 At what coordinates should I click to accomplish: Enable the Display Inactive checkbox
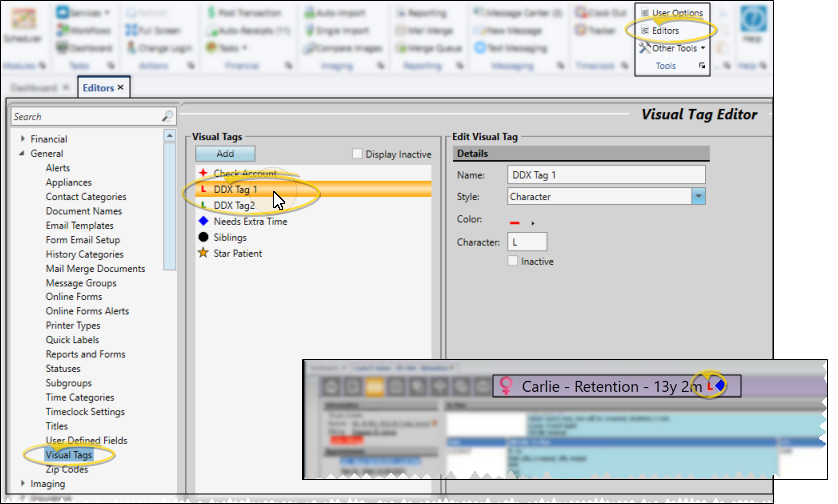click(358, 154)
